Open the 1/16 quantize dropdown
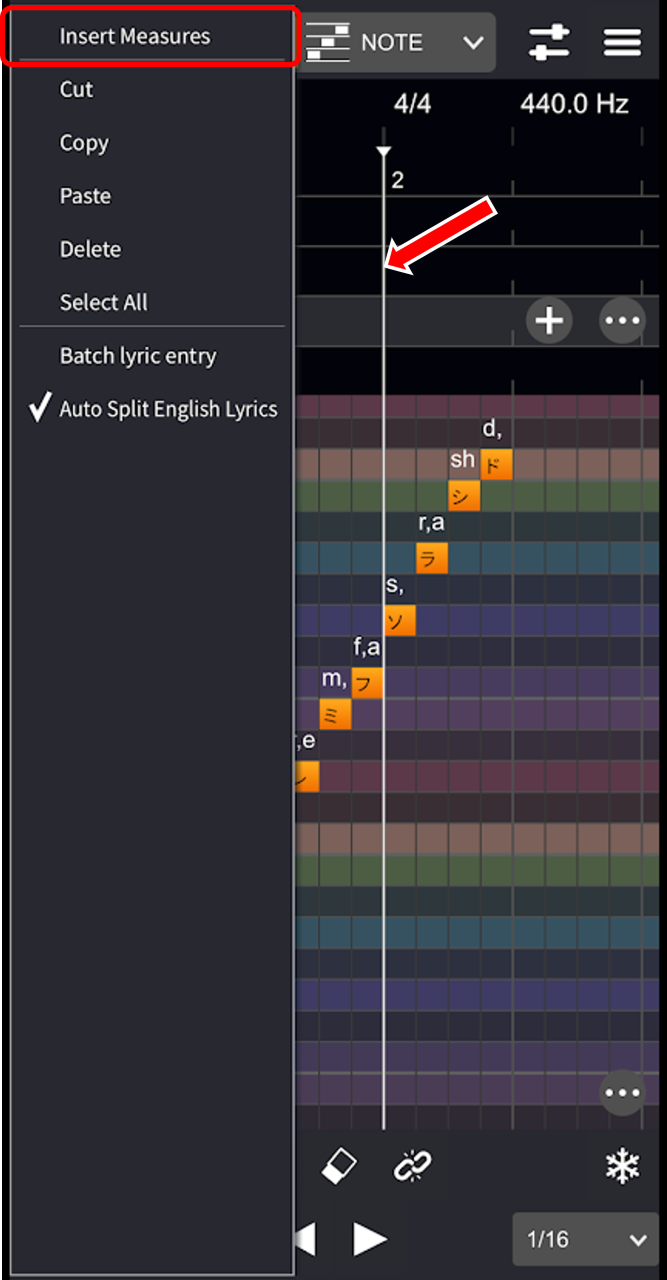 tap(586, 1240)
